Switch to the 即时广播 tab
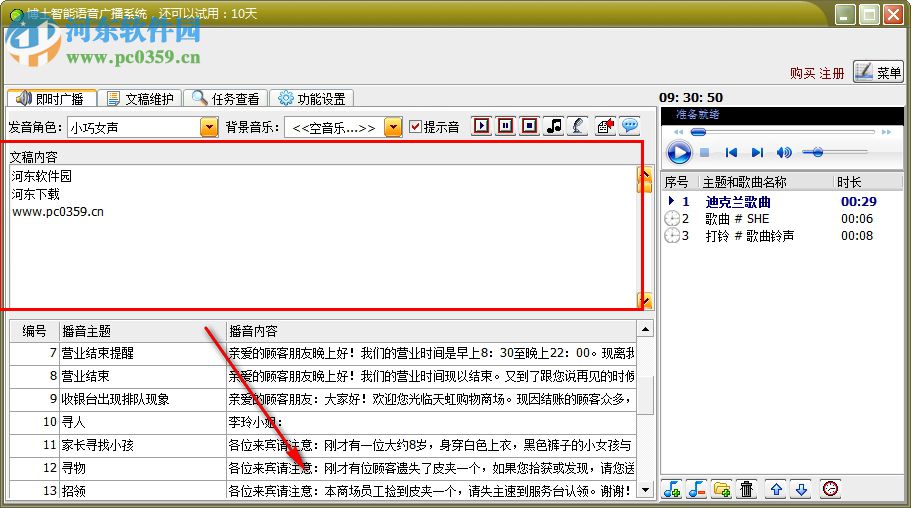This screenshot has width=911, height=508. pyautogui.click(x=51, y=99)
